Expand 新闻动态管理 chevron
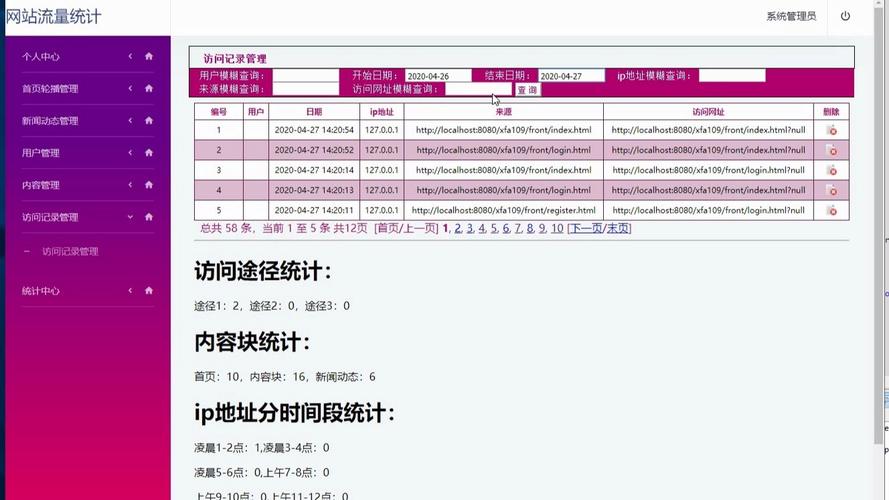889x500 pixels. click(130, 120)
